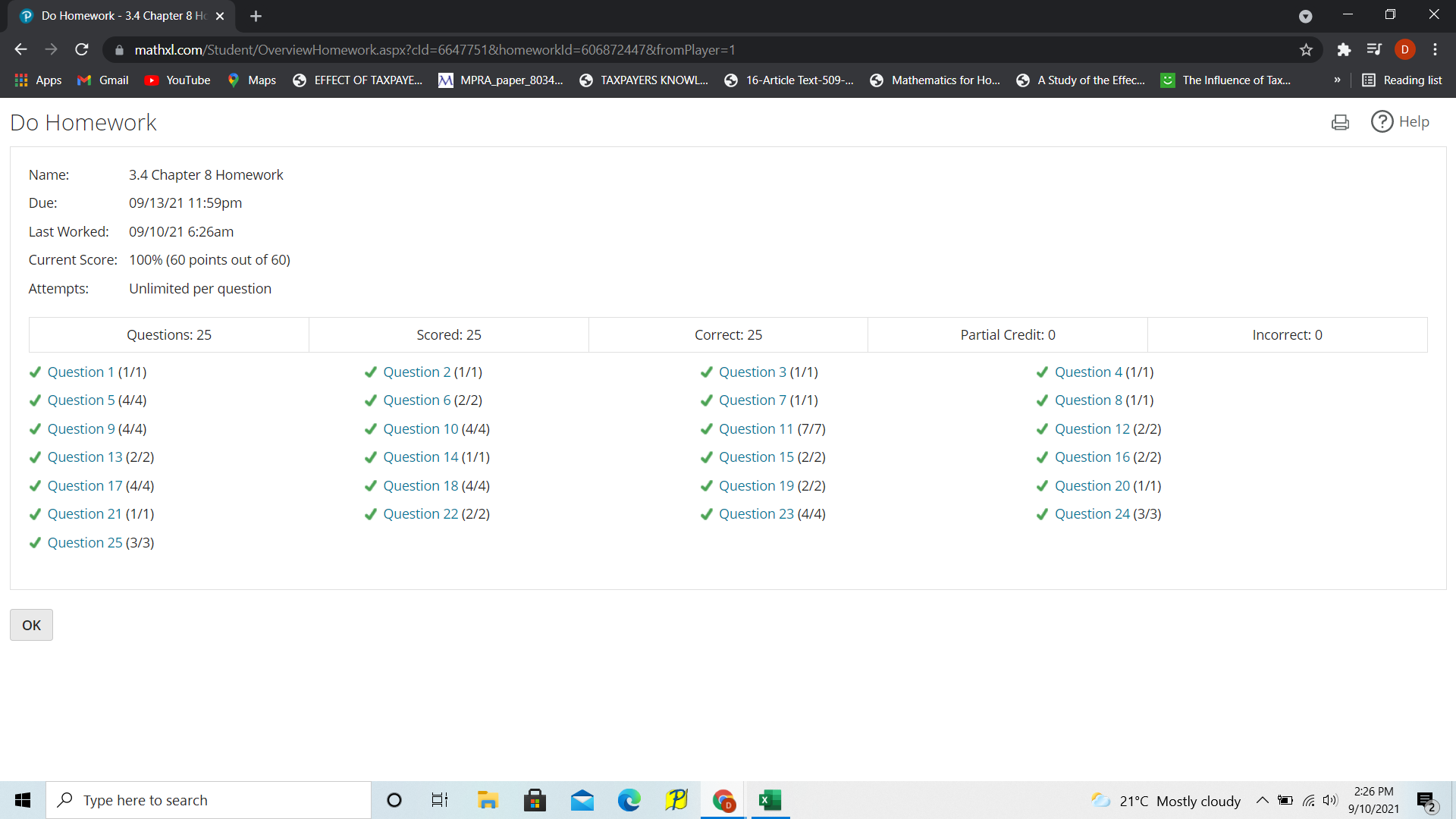
Task: Open The Influence of Tax bookmark
Action: pyautogui.click(x=1225, y=80)
